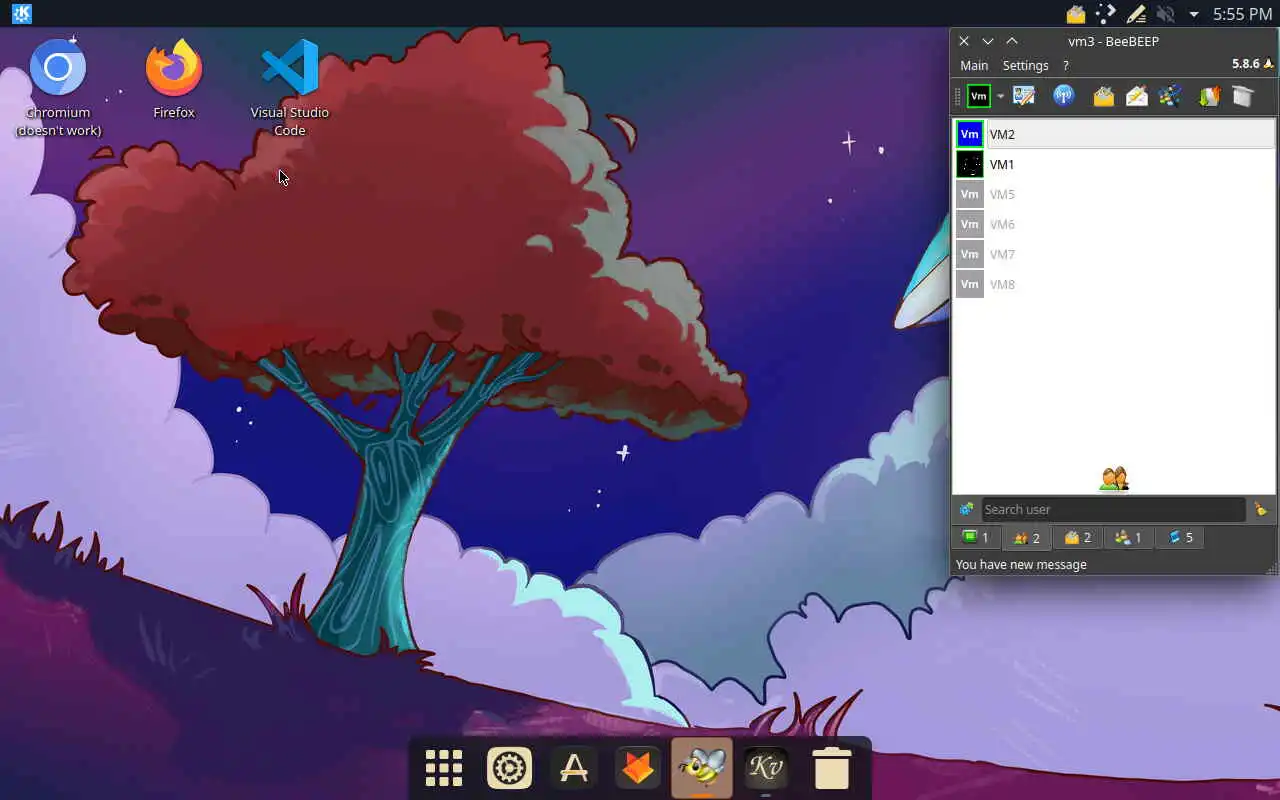Click the blue broadcast antenna icon
The height and width of the screenshot is (800, 1280).
point(1064,96)
